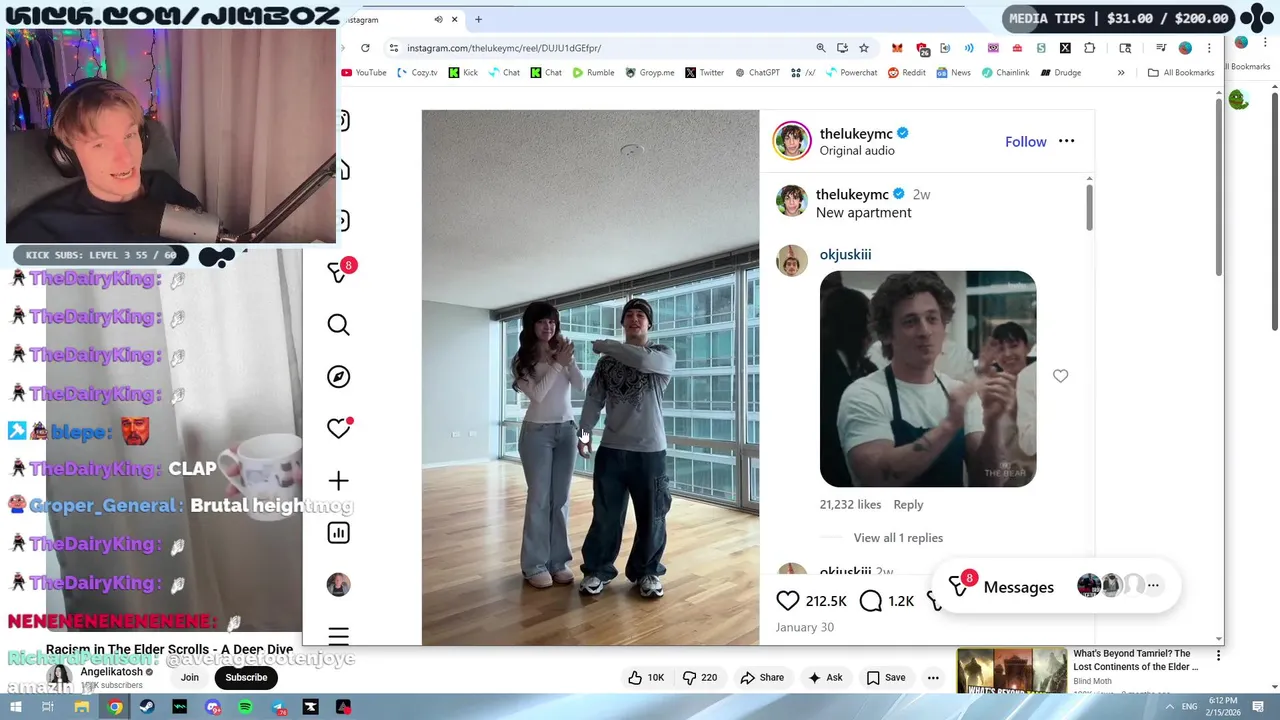Open the Messages panel's three-dot options
1280x720 pixels.
[x=1153, y=586]
